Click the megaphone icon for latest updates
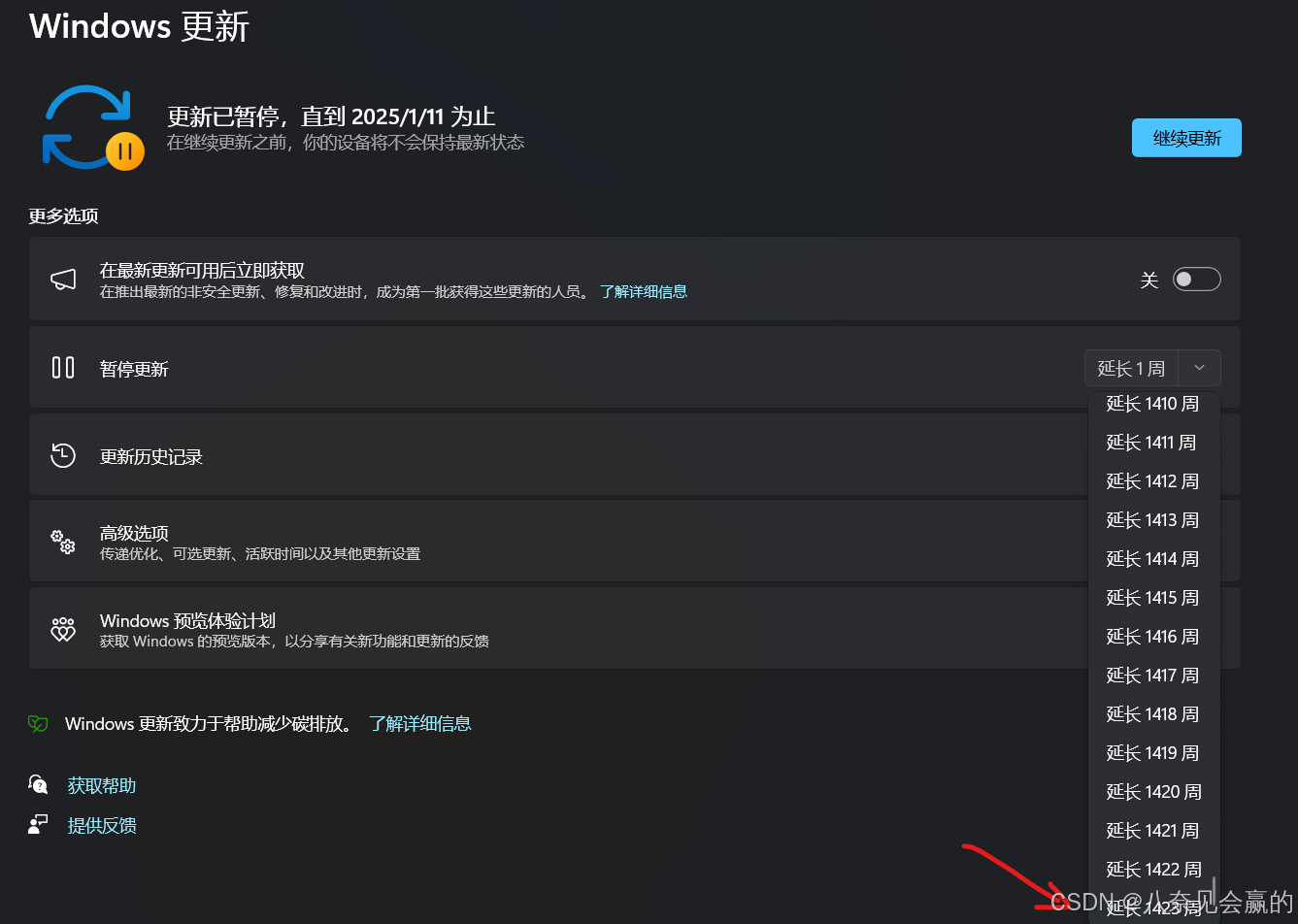1298x924 pixels. [x=63, y=280]
